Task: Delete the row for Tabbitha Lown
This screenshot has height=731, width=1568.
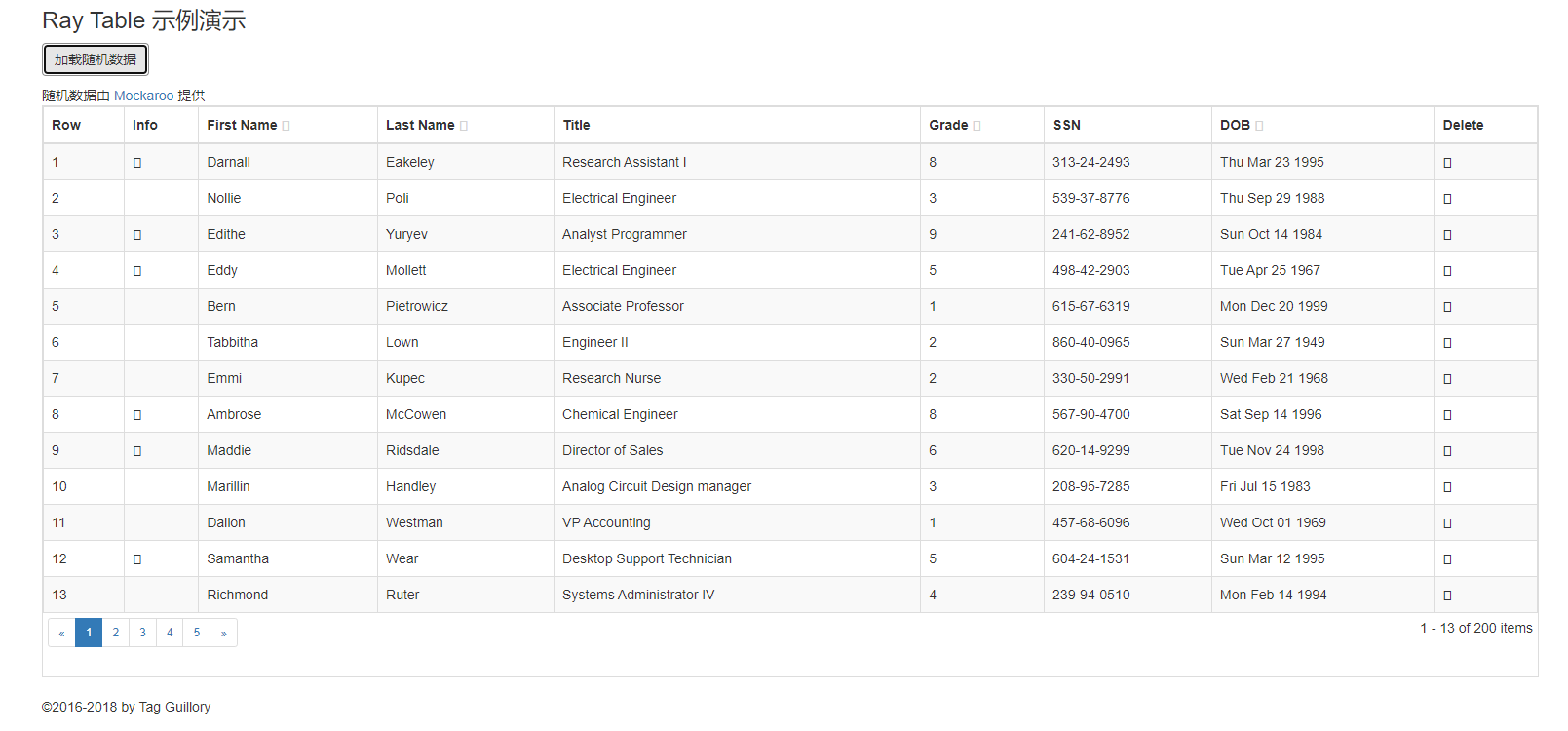Action: pos(1447,343)
